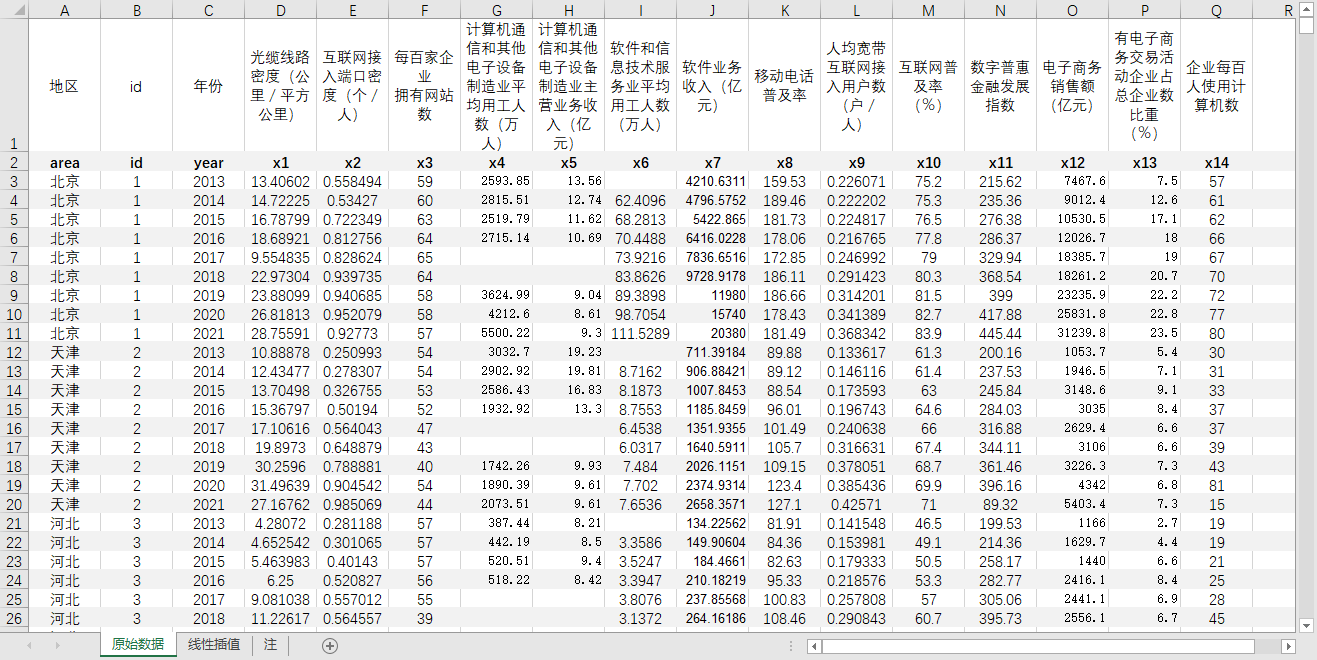The width and height of the screenshot is (1317, 660).
Task: Click the cell containing 30.2596
Action: coord(281,466)
